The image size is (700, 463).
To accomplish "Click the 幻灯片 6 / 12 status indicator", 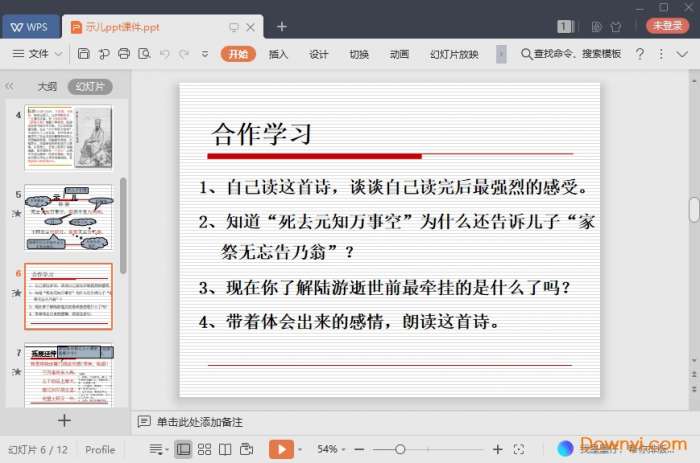I will 38,450.
